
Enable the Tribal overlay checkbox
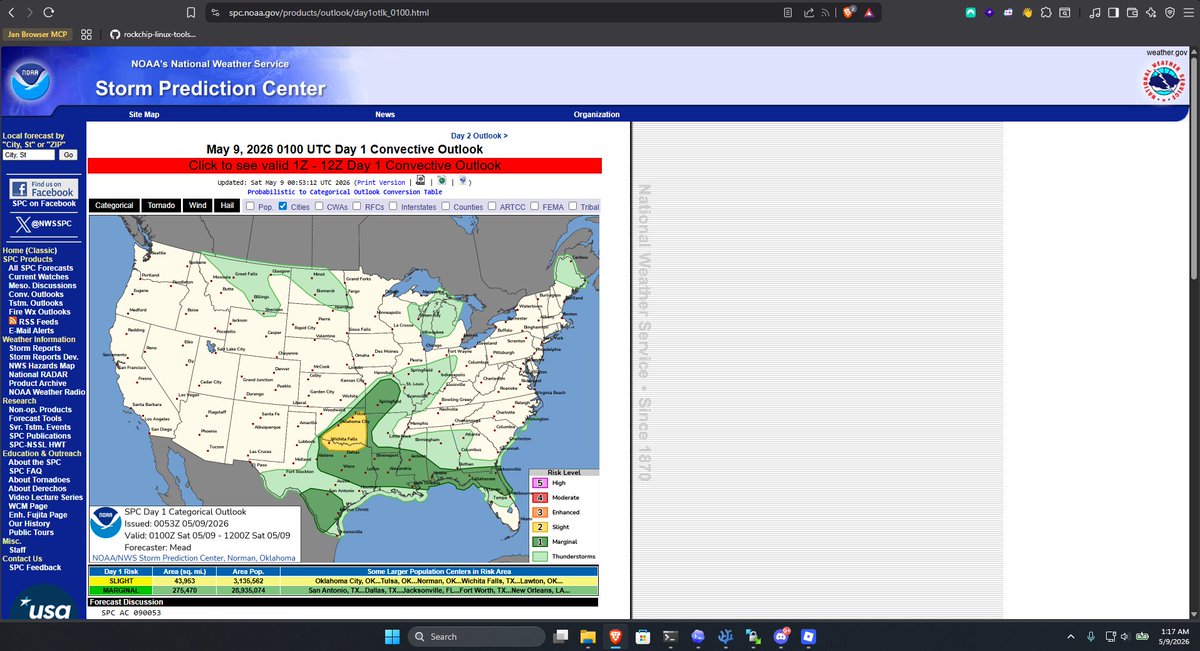coord(572,206)
